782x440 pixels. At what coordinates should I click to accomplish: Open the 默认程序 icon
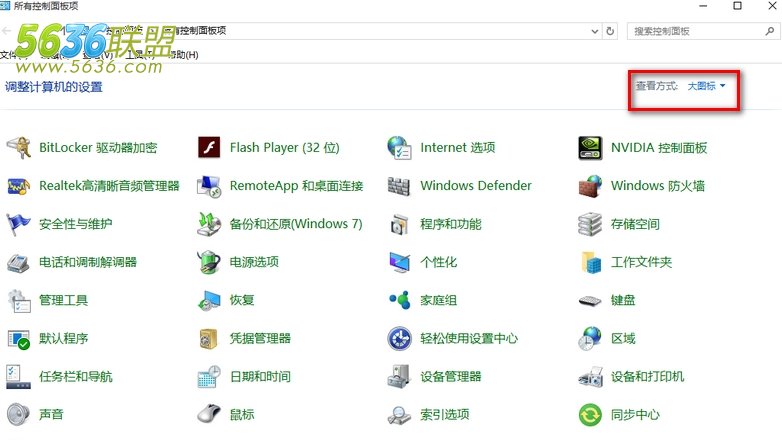pos(19,339)
